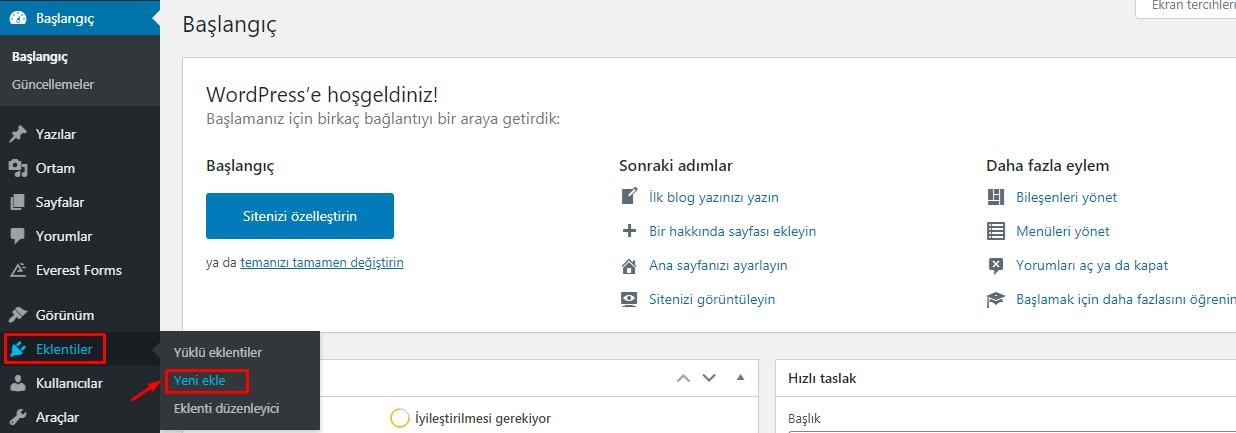
Task: Choose Eklenti düzenleyici from the flyout
Action: [x=226, y=408]
